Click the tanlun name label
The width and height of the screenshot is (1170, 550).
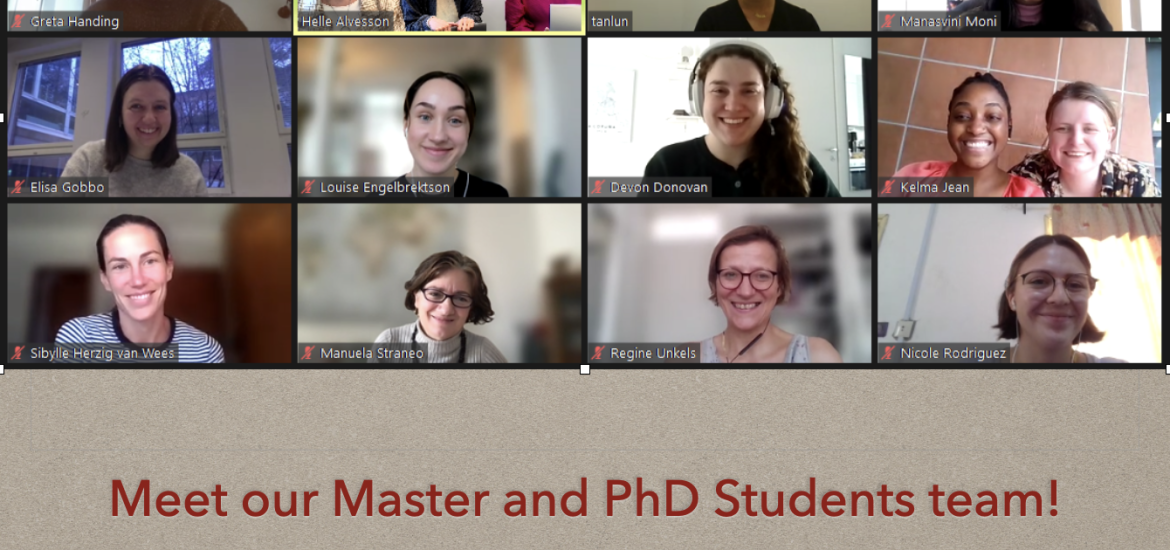click(x=610, y=22)
